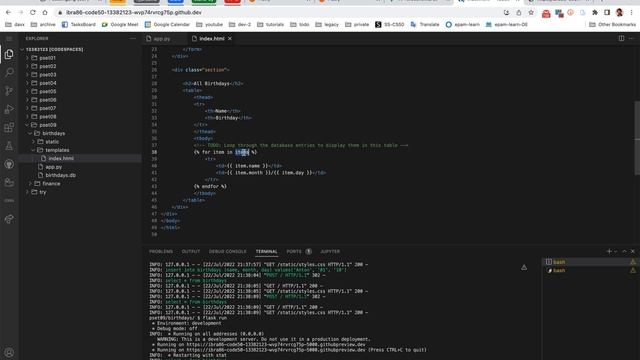Open the Testing flask view
Viewport: 640px width, 360px height.
(9, 146)
